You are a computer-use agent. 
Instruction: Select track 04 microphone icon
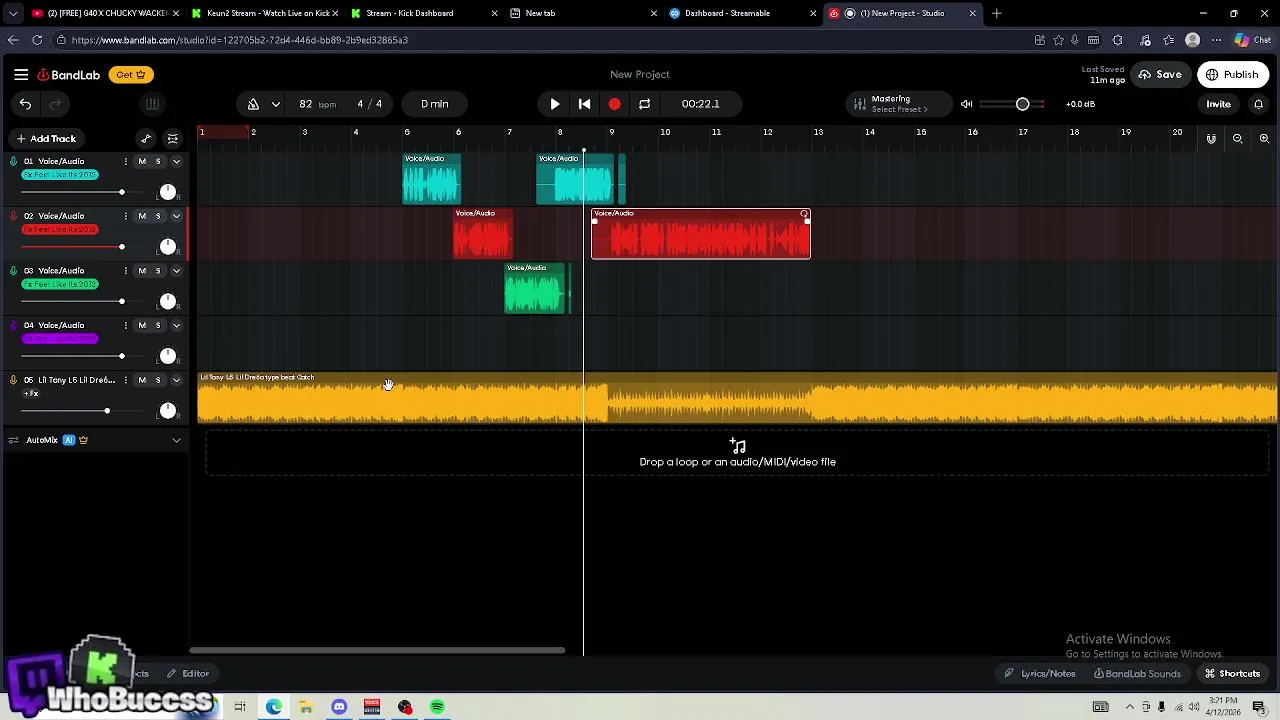pyautogui.click(x=13, y=325)
